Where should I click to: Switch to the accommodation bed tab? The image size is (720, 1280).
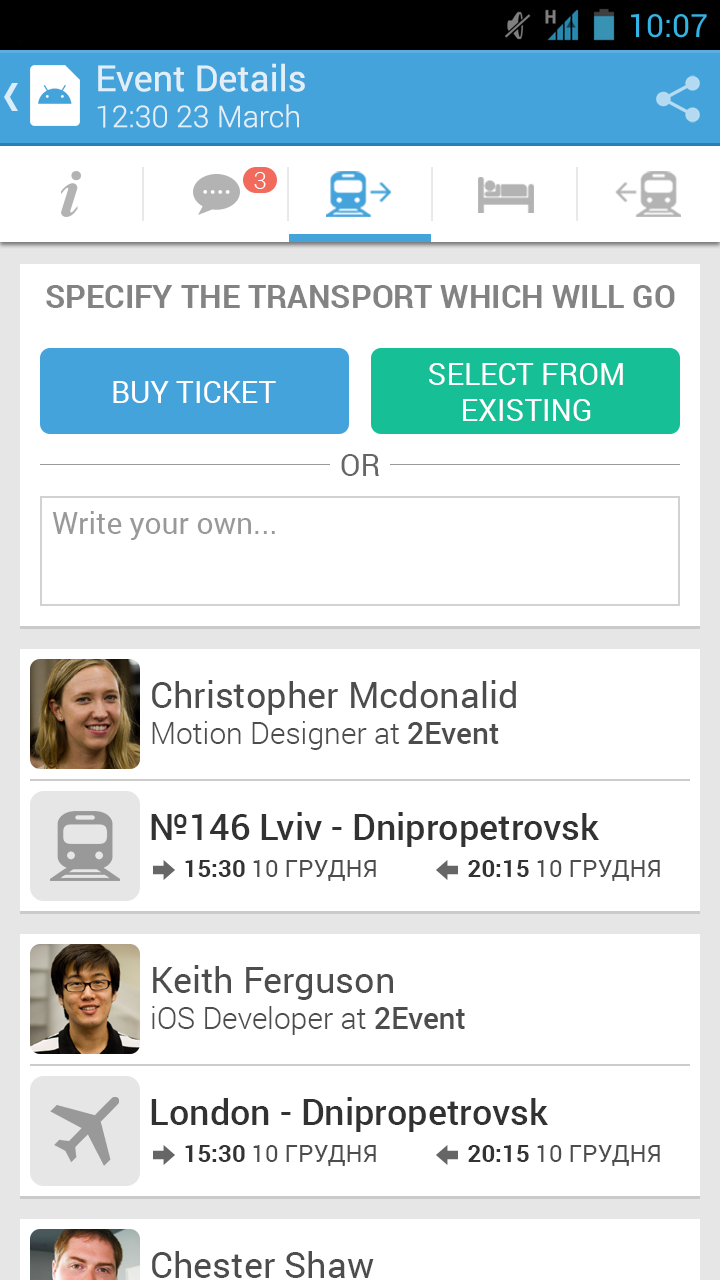click(x=505, y=194)
